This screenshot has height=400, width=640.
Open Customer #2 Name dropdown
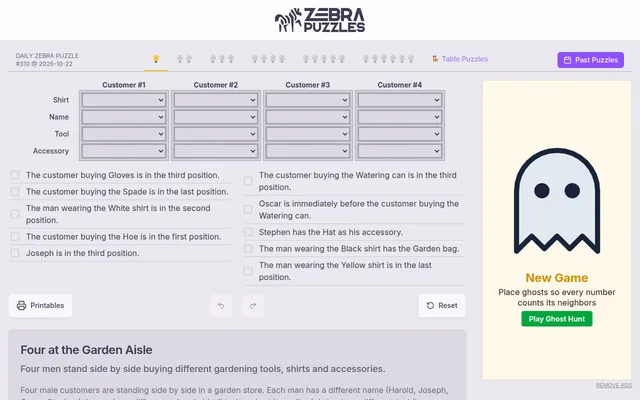(216, 117)
